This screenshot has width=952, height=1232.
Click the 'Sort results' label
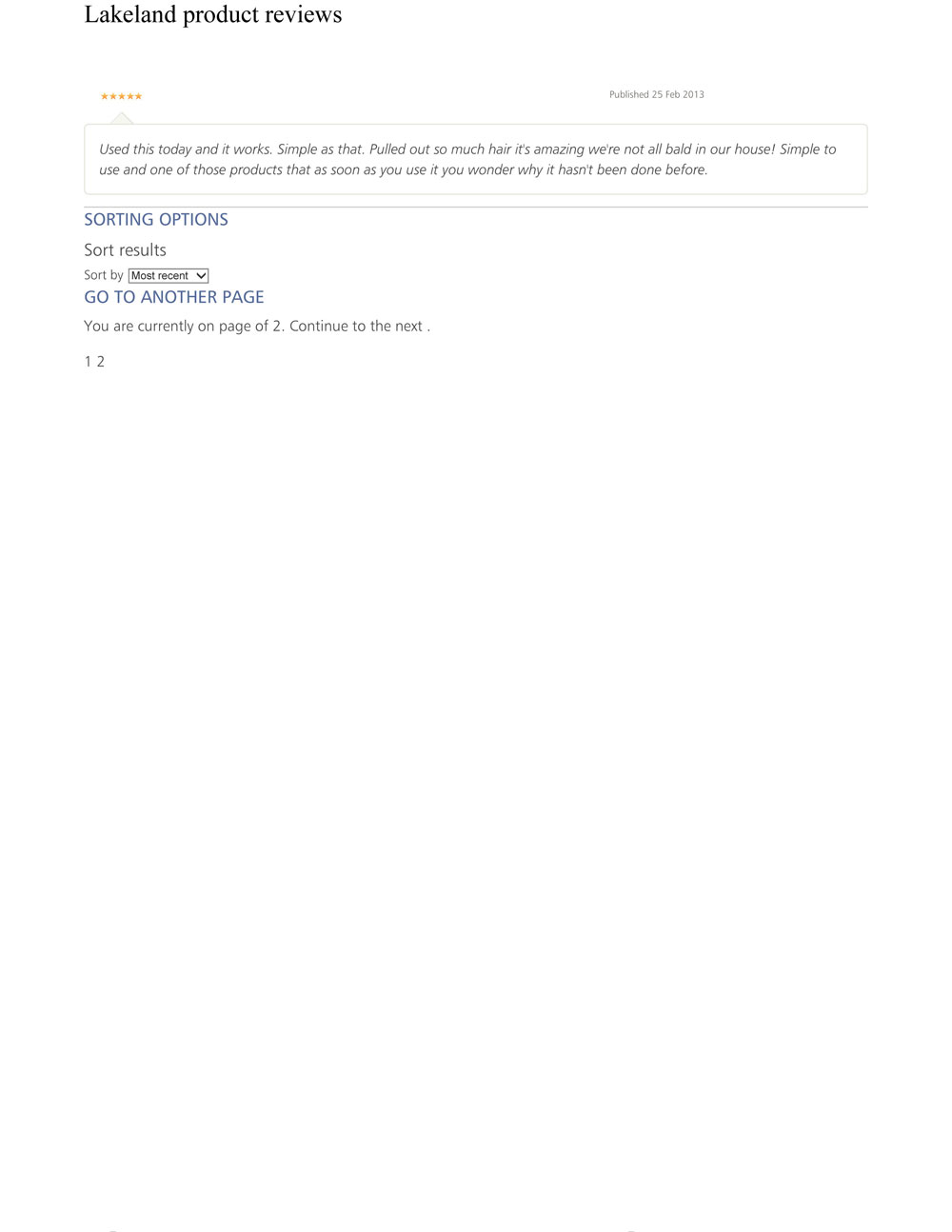click(x=125, y=250)
